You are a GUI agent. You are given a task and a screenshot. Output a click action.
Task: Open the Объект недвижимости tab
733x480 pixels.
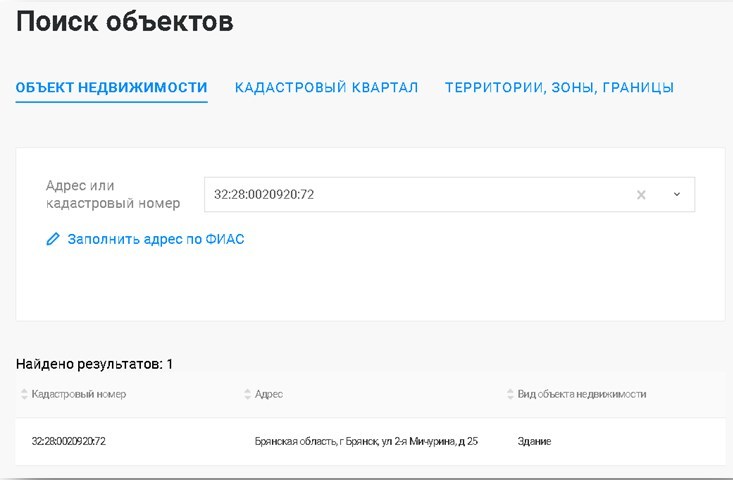[111, 88]
